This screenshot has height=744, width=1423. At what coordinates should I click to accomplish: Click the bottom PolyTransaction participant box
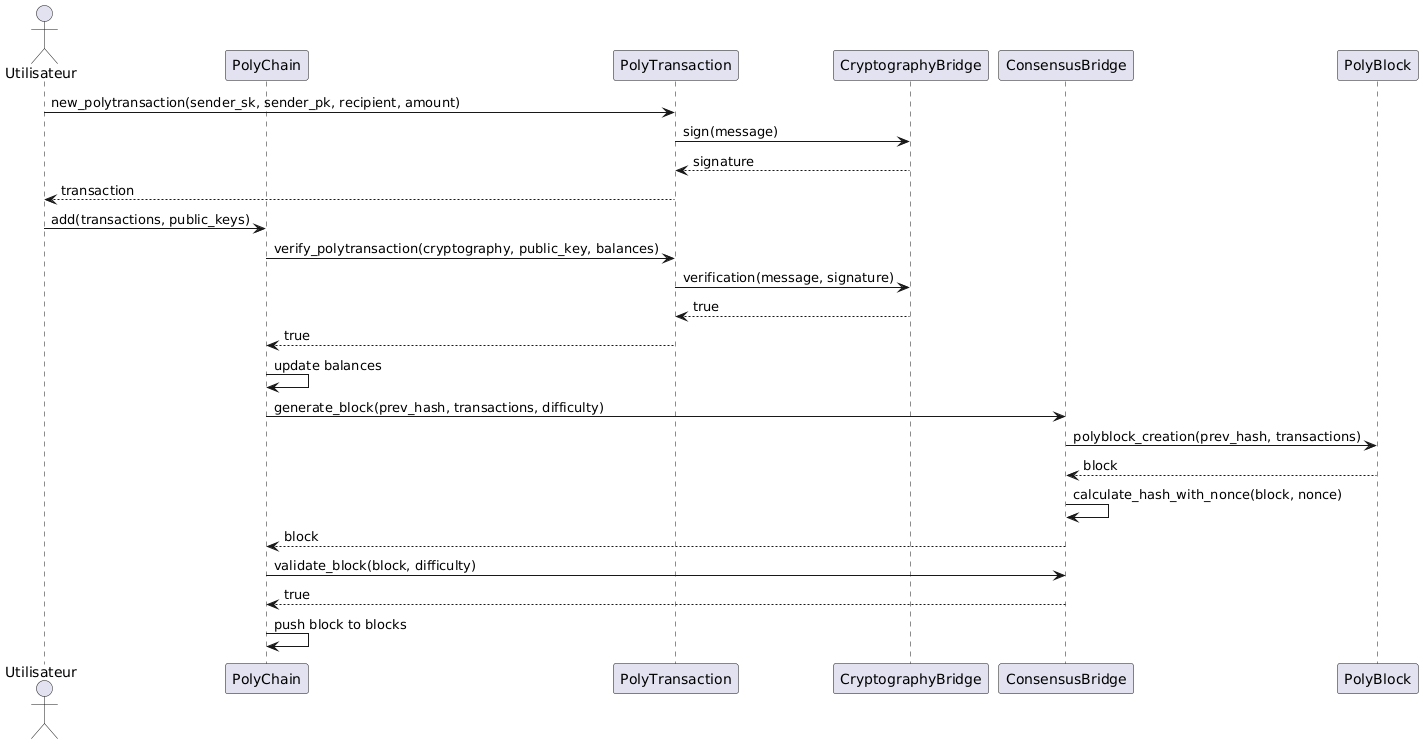point(675,679)
